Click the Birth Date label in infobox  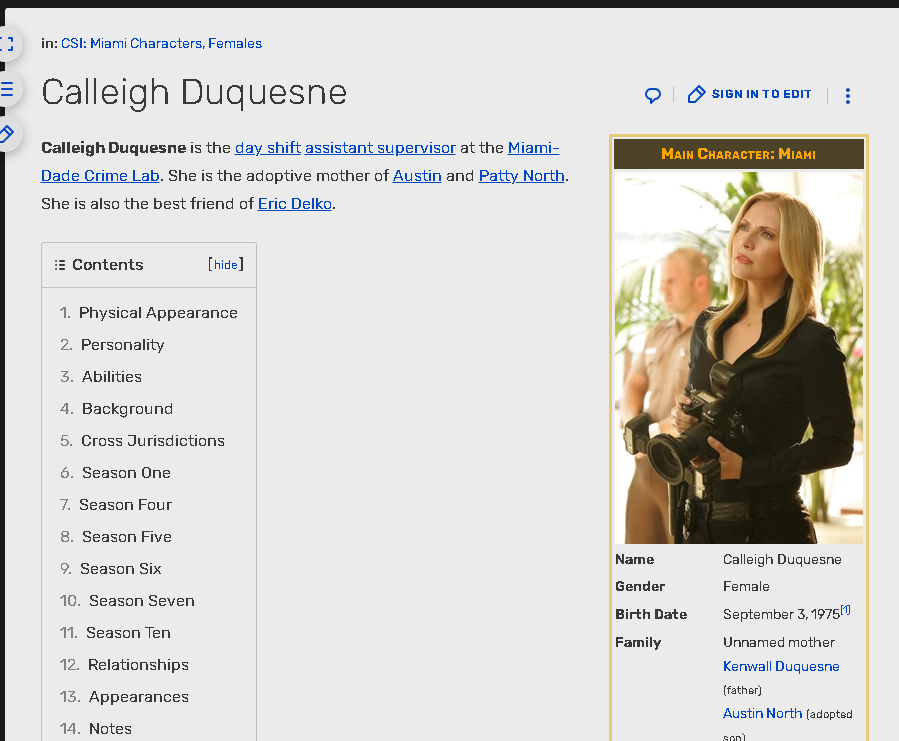click(x=651, y=614)
